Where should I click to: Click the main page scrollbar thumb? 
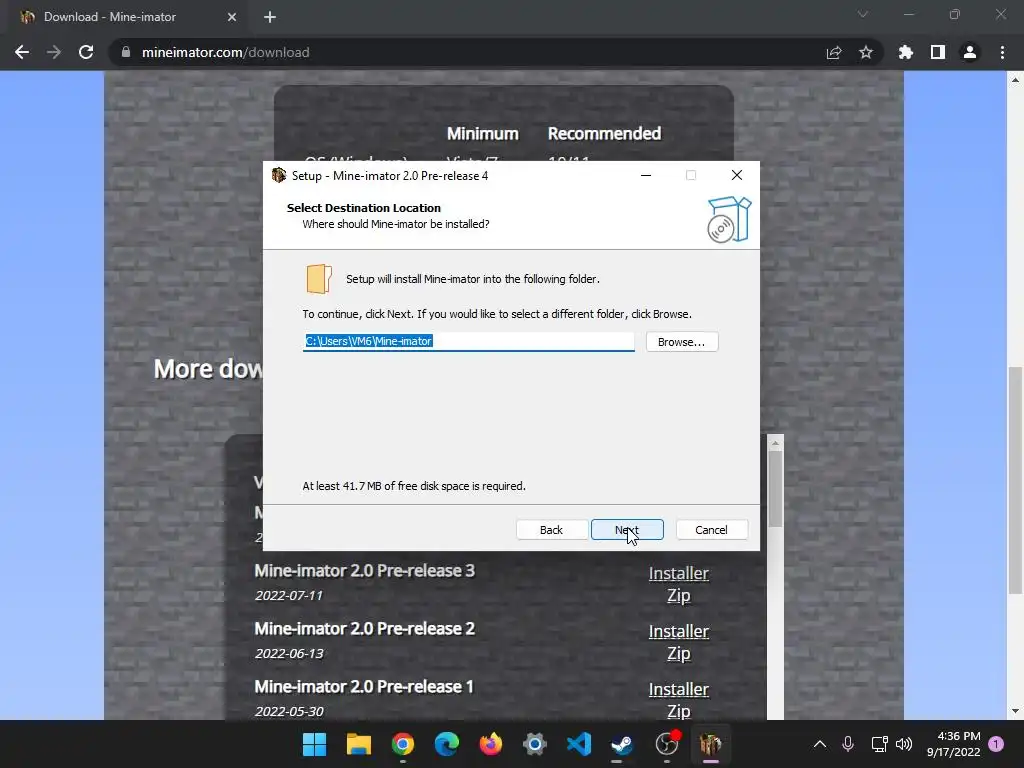pyautogui.click(x=1015, y=480)
